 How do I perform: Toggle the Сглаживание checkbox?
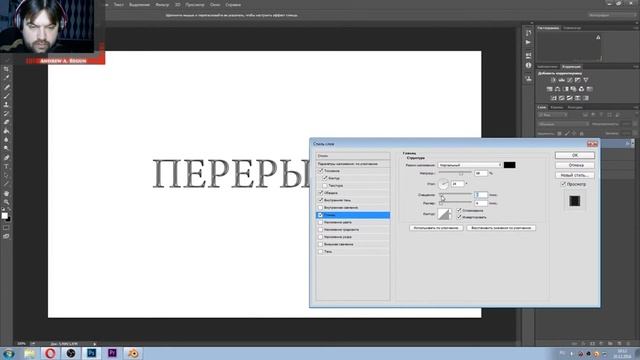point(459,210)
